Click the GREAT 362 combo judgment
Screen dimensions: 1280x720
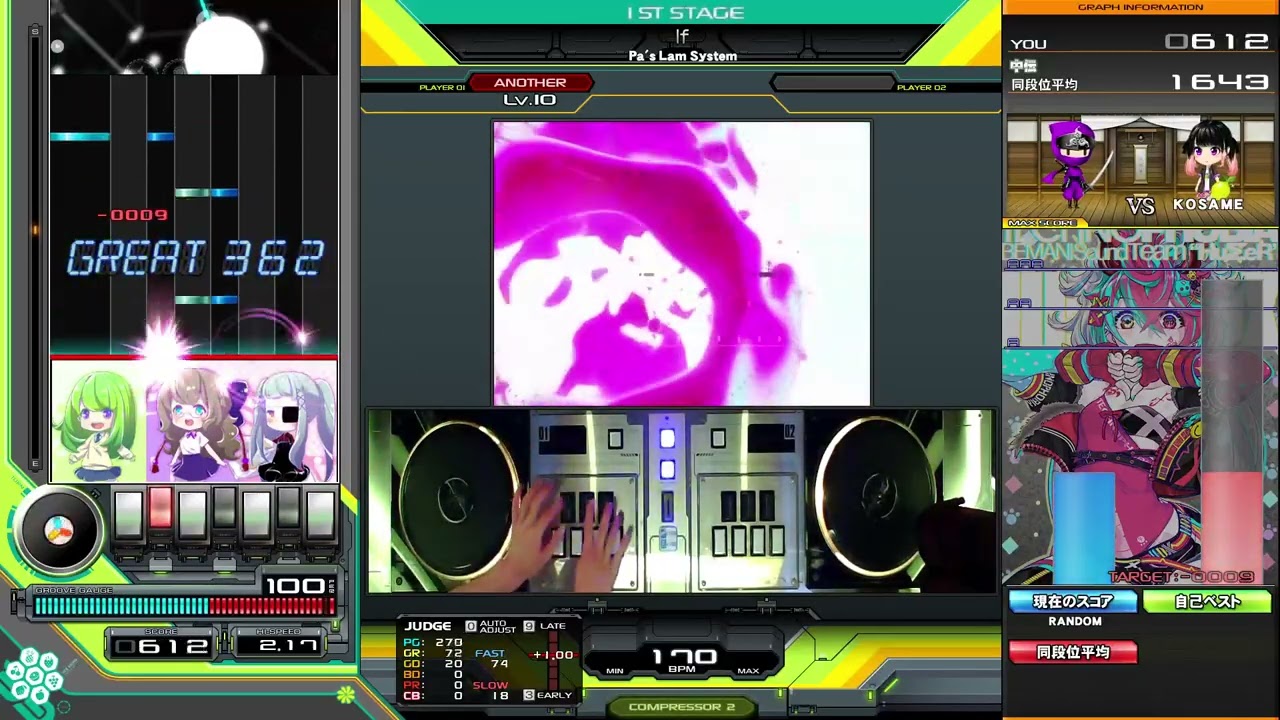195,259
